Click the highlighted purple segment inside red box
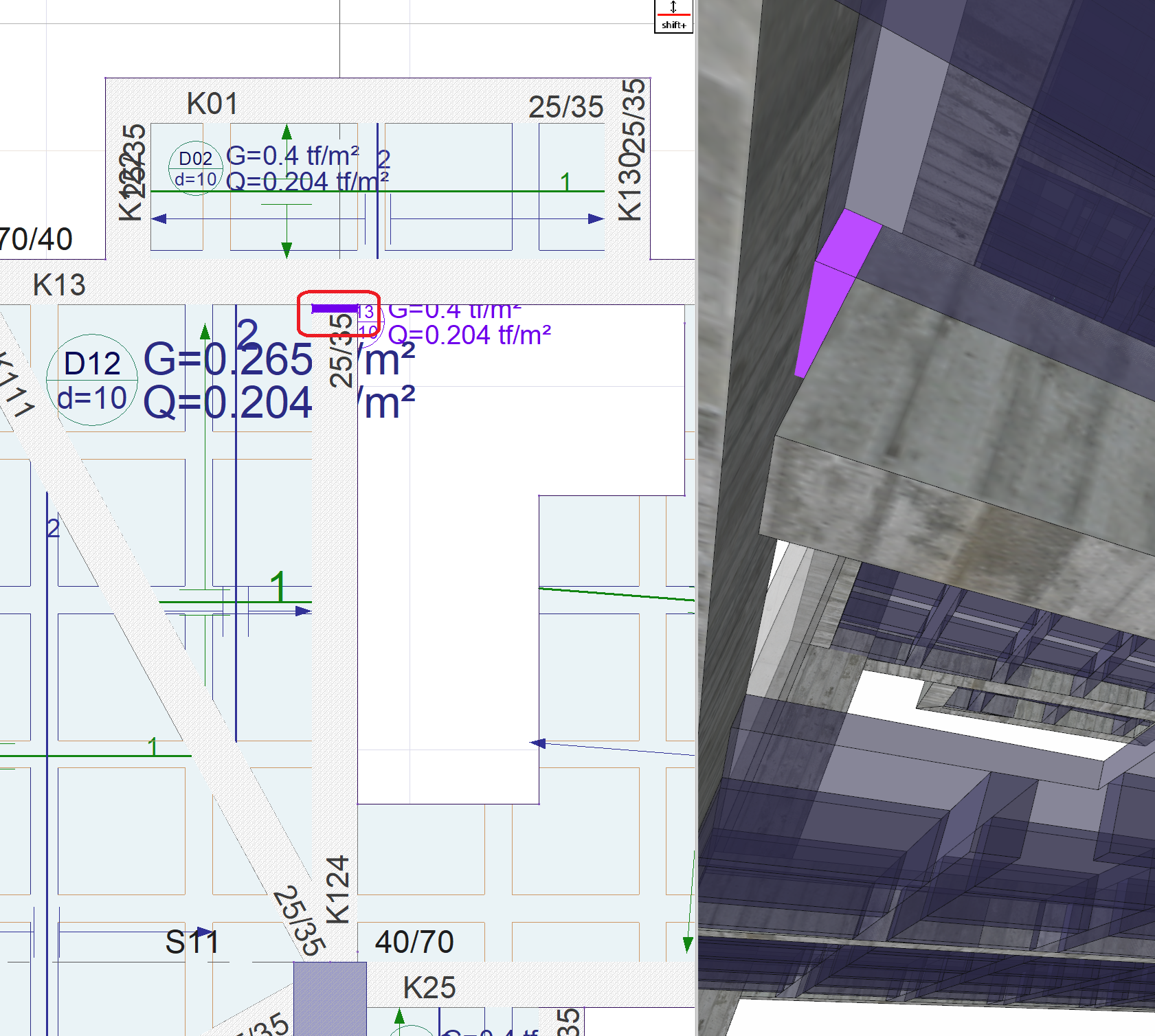1155x1036 pixels. (335, 309)
